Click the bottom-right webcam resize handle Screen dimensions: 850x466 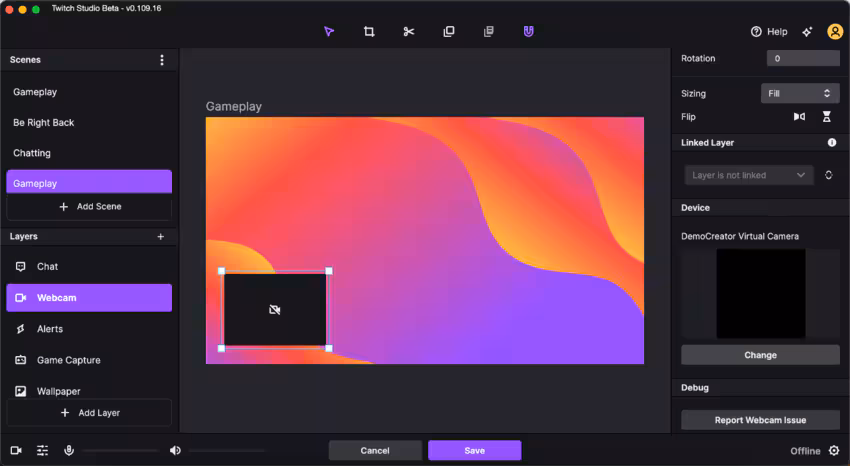329,348
